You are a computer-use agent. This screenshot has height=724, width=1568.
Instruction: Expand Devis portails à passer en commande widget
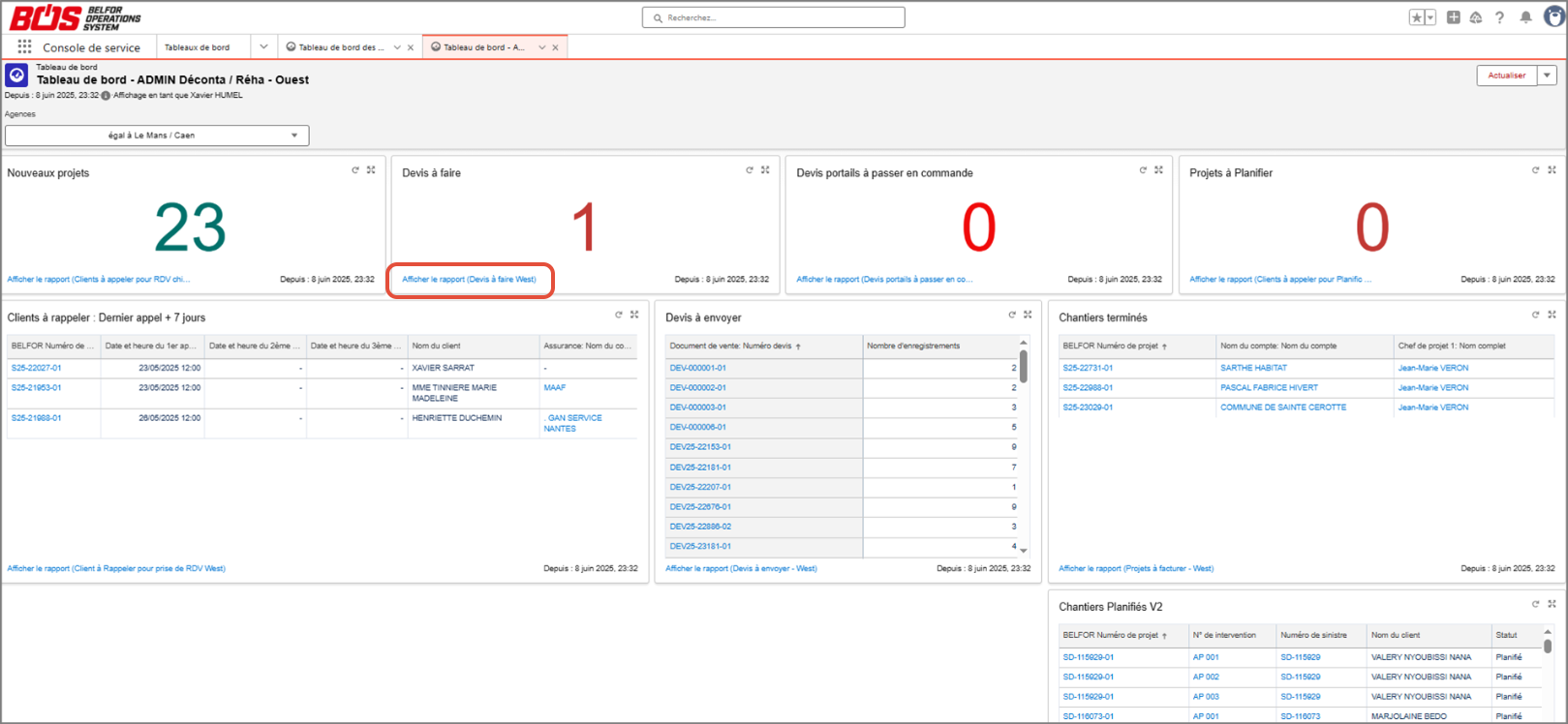pyautogui.click(x=1158, y=170)
